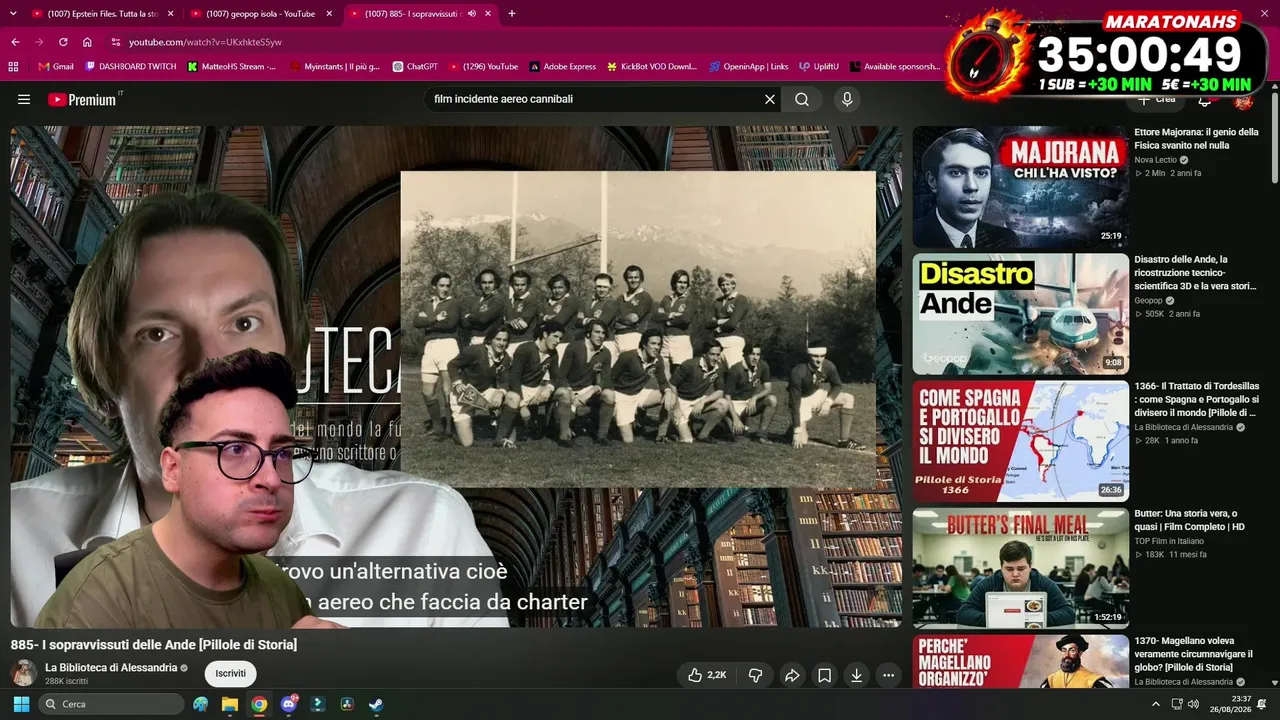
Task: Close the geopop isola tab
Action: click(x=329, y=14)
